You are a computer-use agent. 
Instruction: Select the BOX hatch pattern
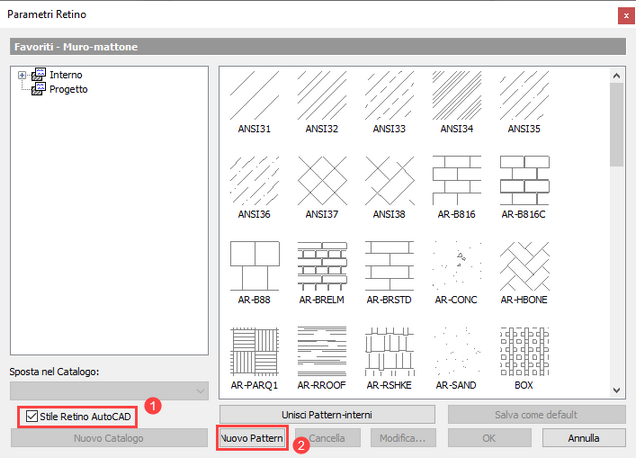click(x=524, y=359)
